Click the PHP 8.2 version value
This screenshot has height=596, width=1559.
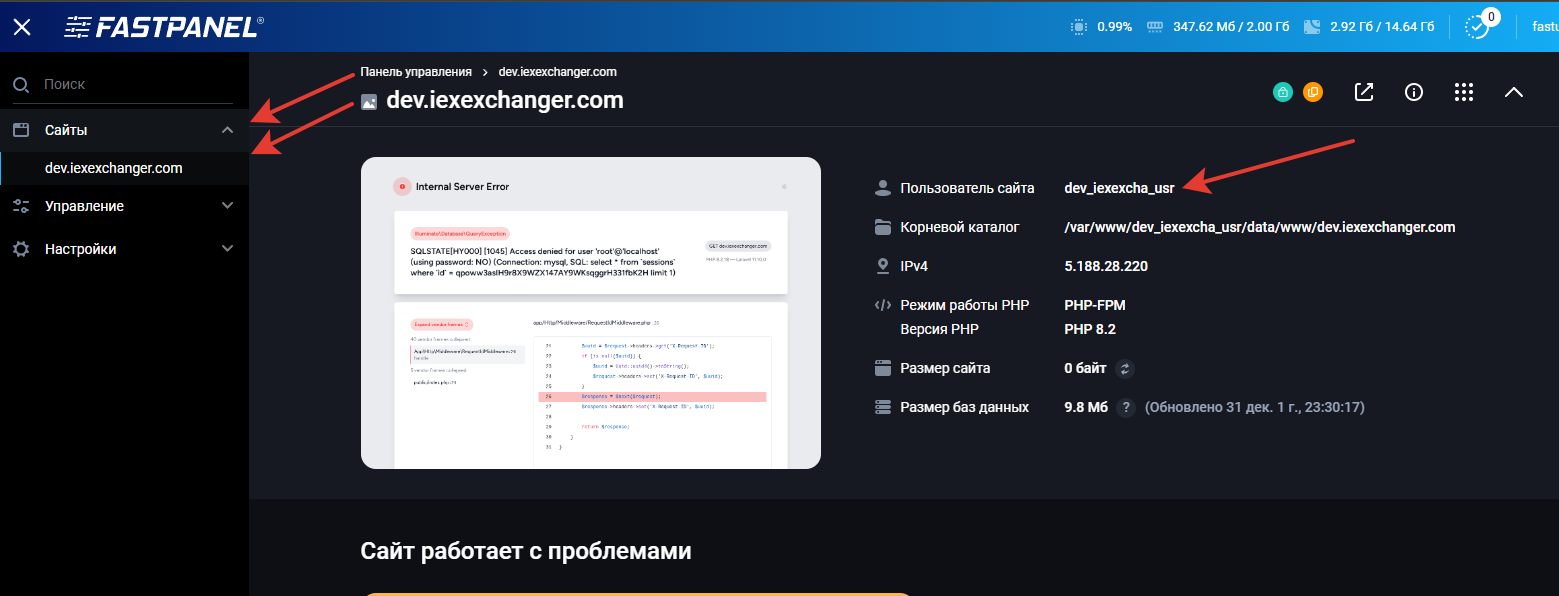(1090, 329)
